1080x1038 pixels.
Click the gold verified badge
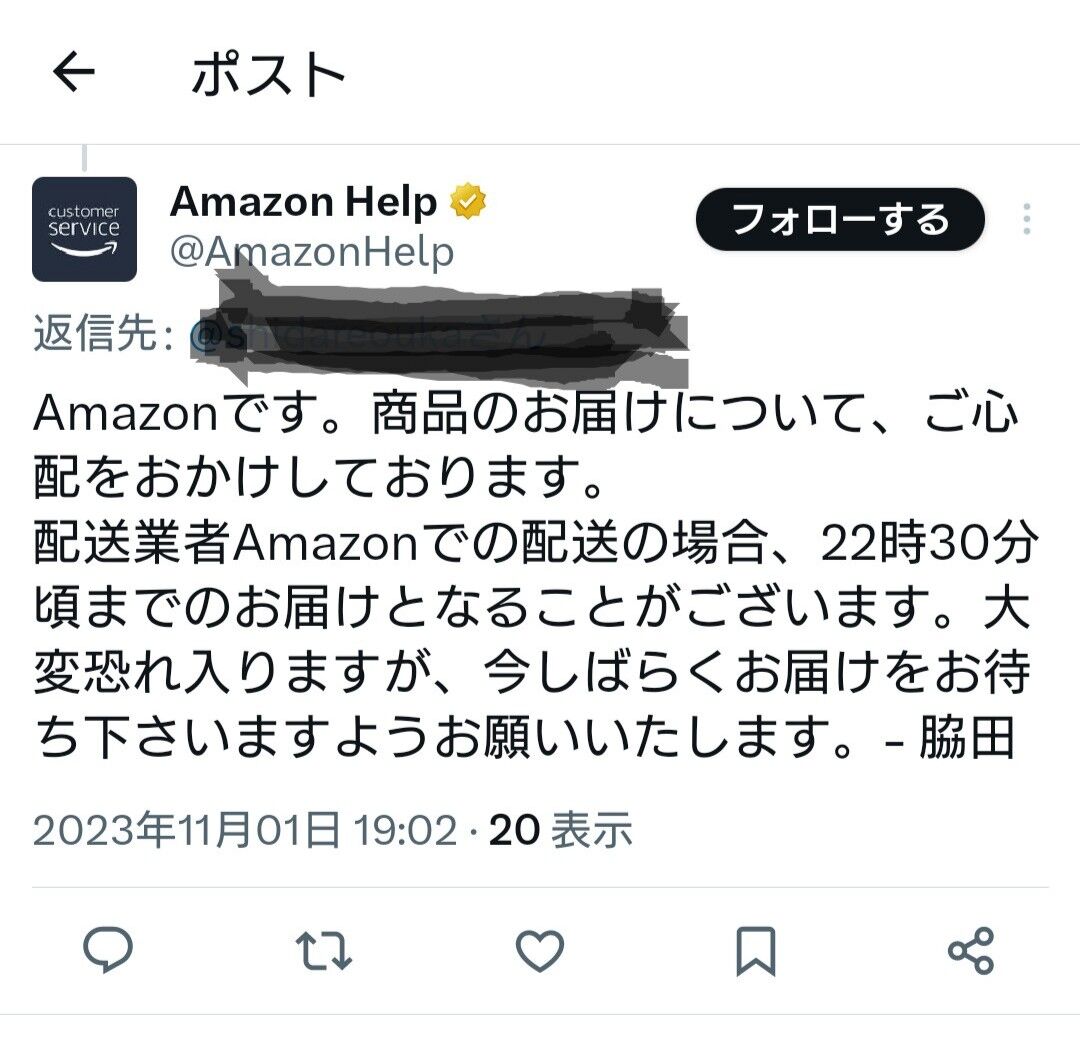tap(468, 201)
